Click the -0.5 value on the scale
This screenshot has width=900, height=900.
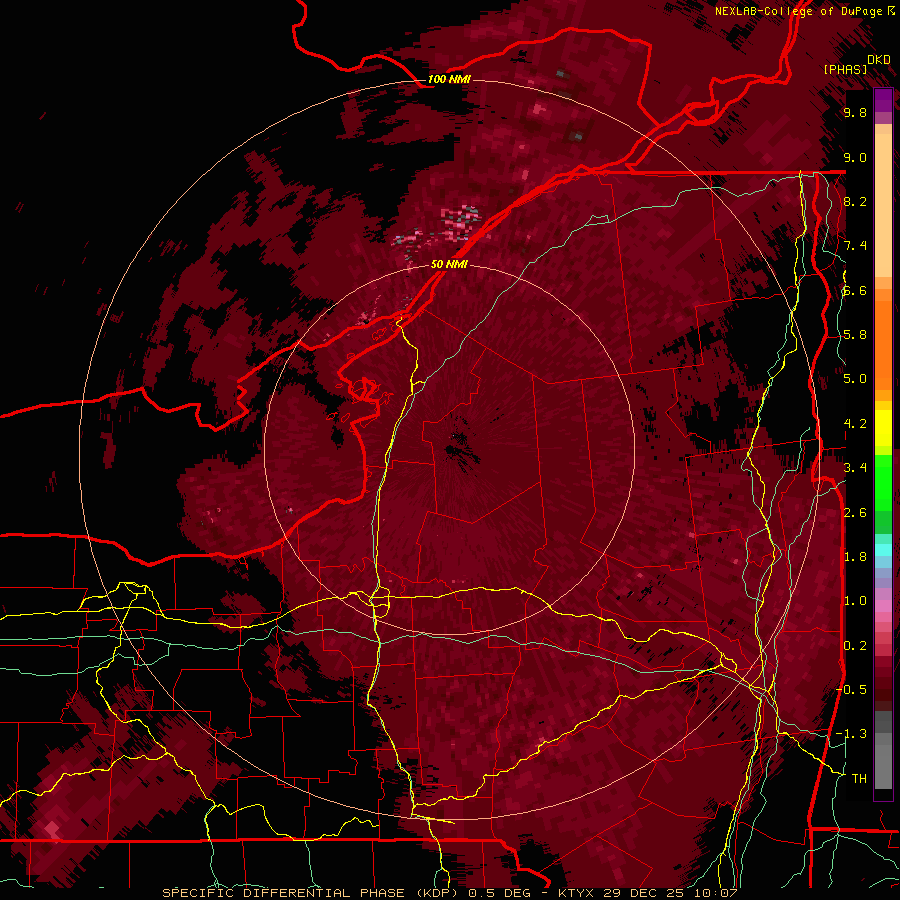[852, 690]
